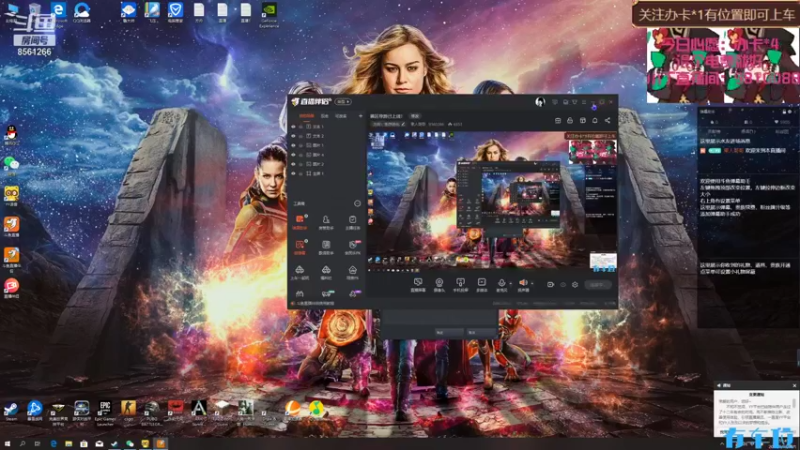
Task: Open File Explorer from the taskbar
Action: (x=68, y=444)
